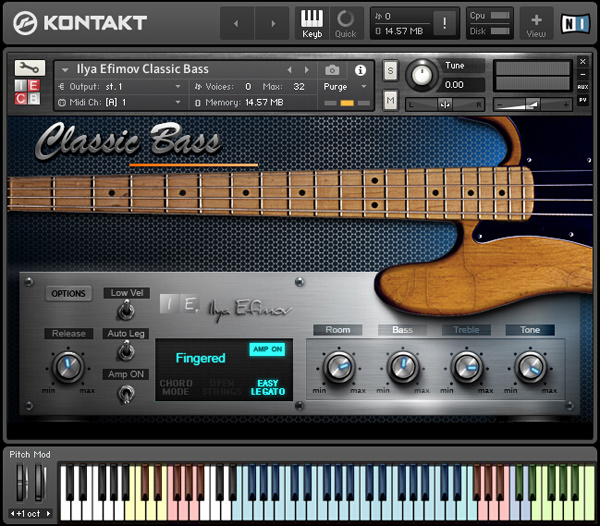The height and width of the screenshot is (526, 600).
Task: Show instrument info with the i icon
Action: (360, 70)
